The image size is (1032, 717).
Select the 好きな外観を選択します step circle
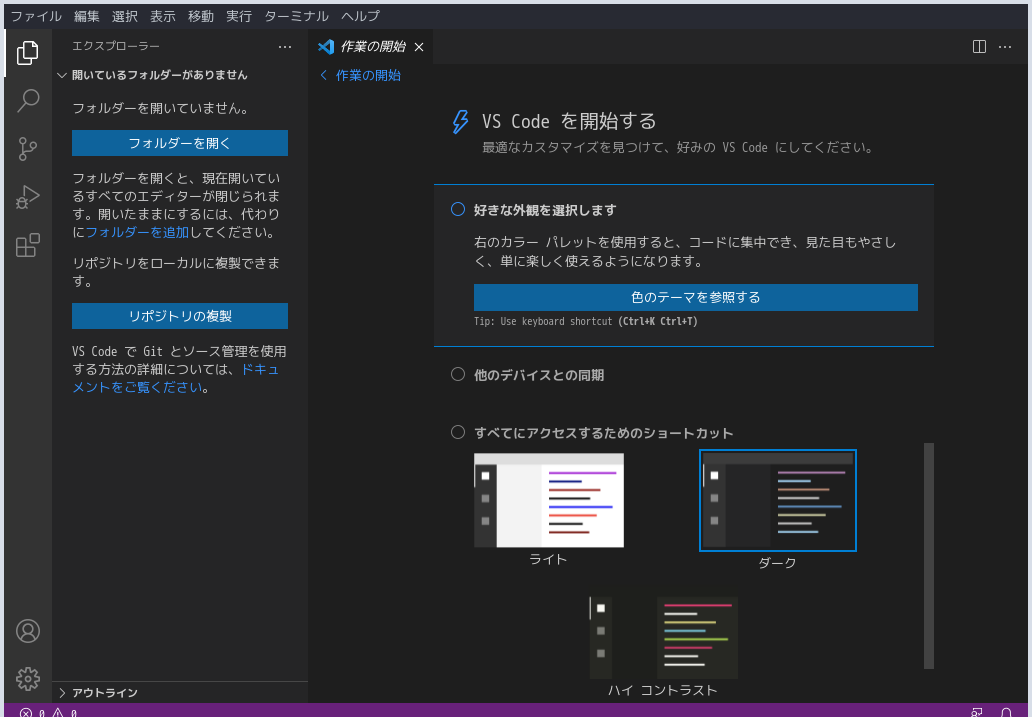point(457,209)
